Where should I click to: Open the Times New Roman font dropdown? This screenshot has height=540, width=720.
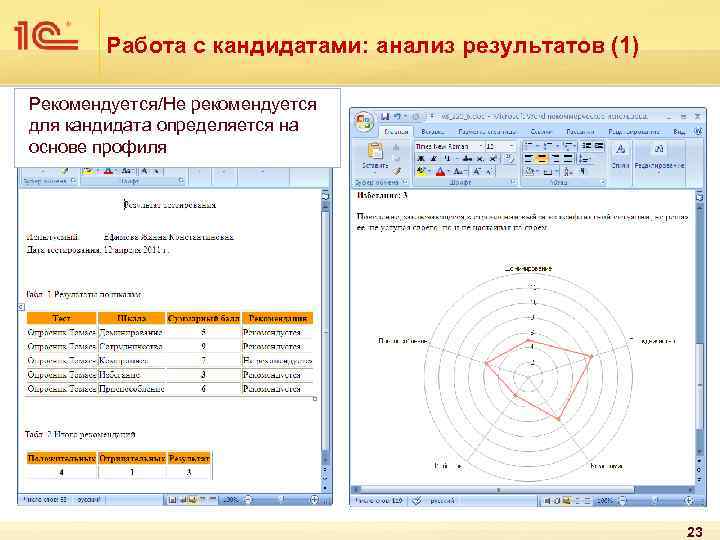pos(481,146)
